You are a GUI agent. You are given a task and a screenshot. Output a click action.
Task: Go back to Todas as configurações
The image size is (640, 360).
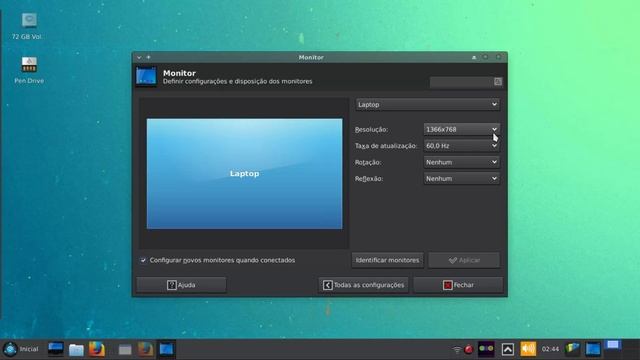(363, 285)
